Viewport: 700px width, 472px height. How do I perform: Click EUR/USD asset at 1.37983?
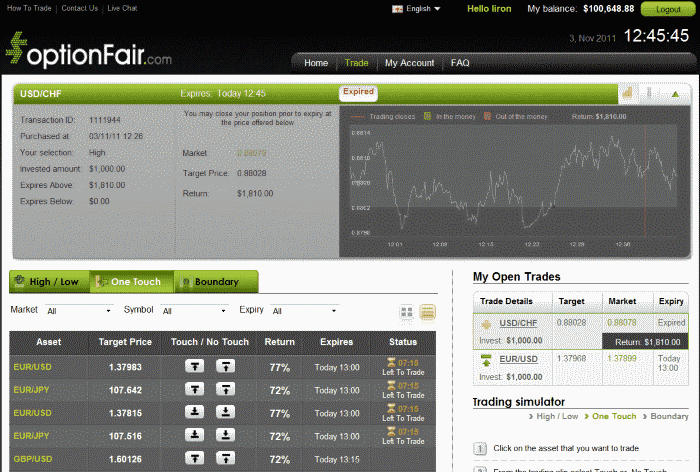pyautogui.click(x=32, y=367)
